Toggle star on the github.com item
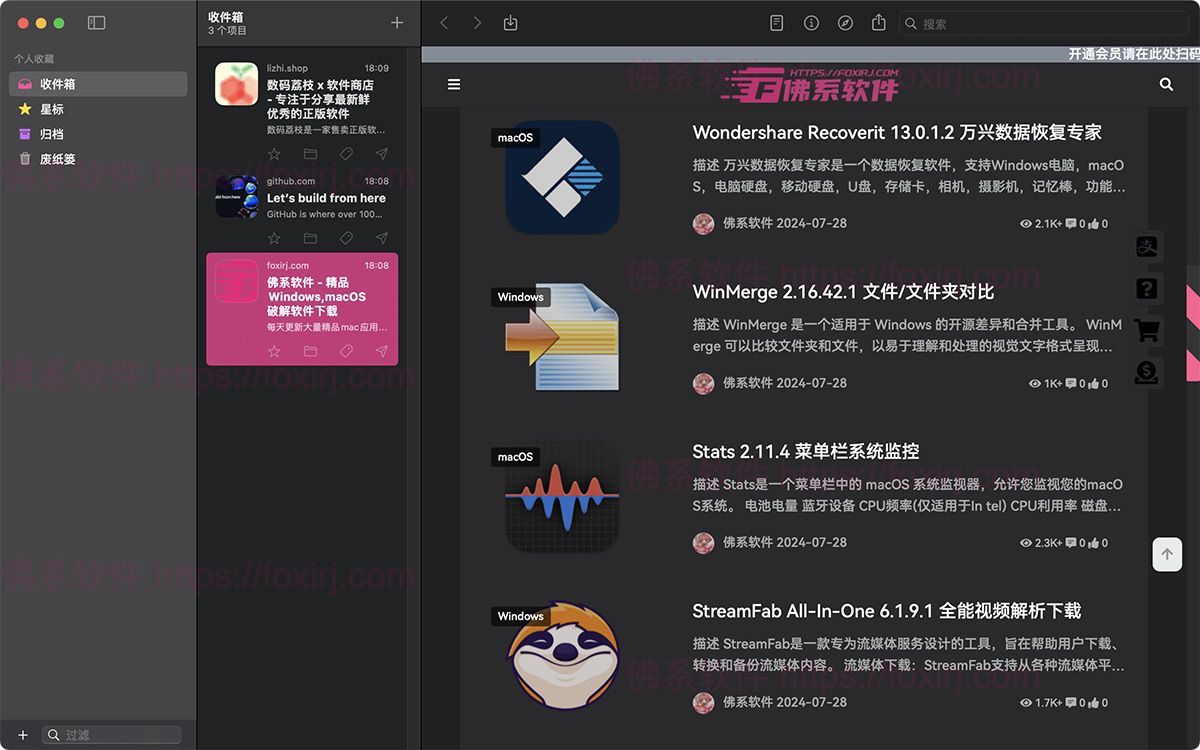This screenshot has width=1200, height=750. coord(274,238)
